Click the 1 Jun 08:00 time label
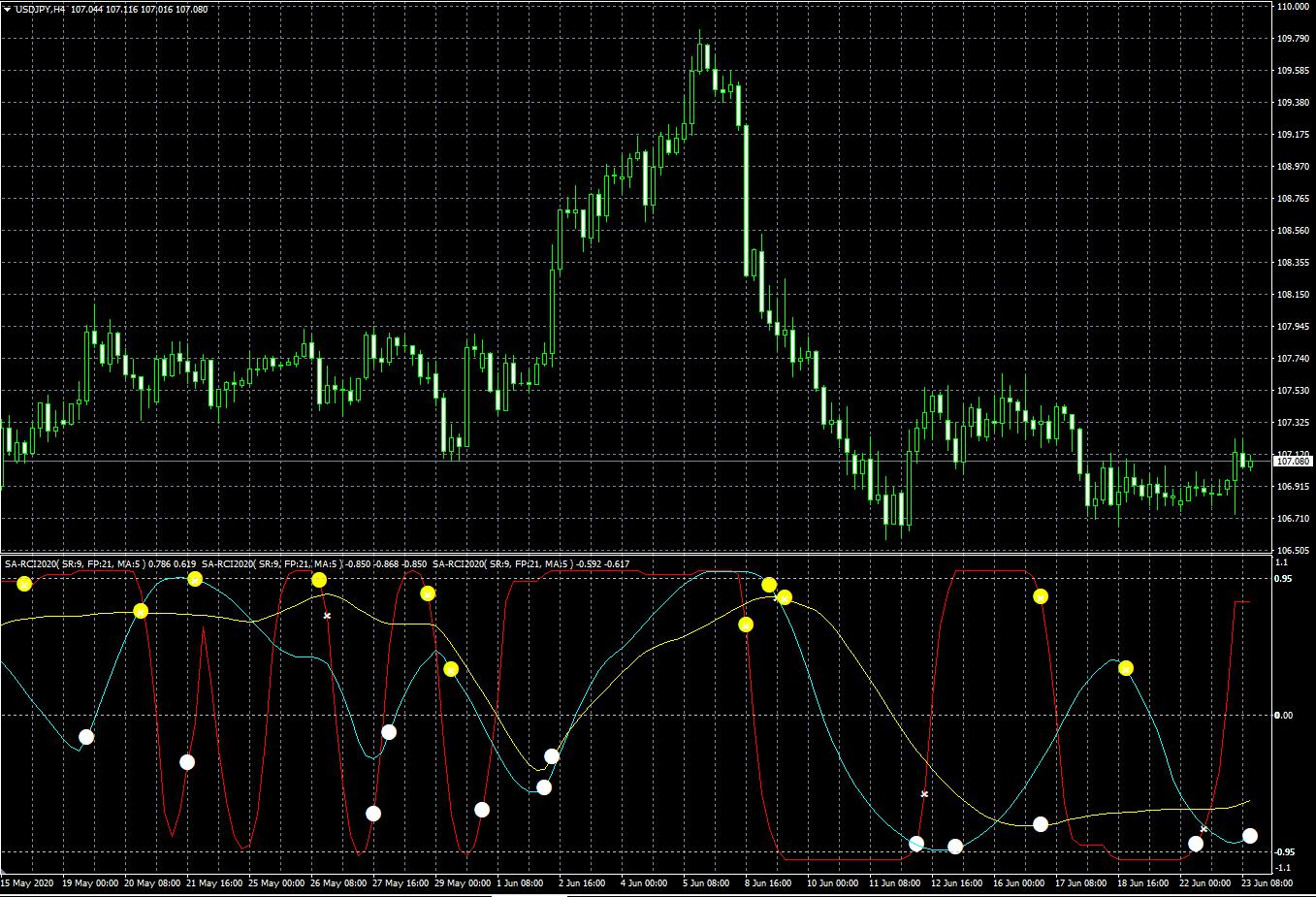 point(521,883)
